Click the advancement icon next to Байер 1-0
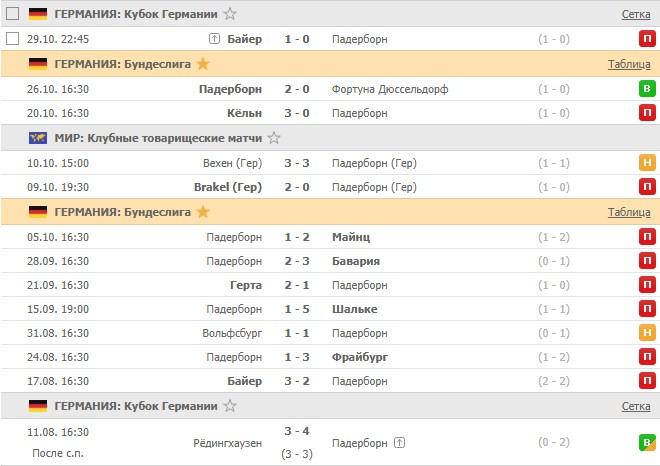This screenshot has height=466, width=660. click(214, 39)
